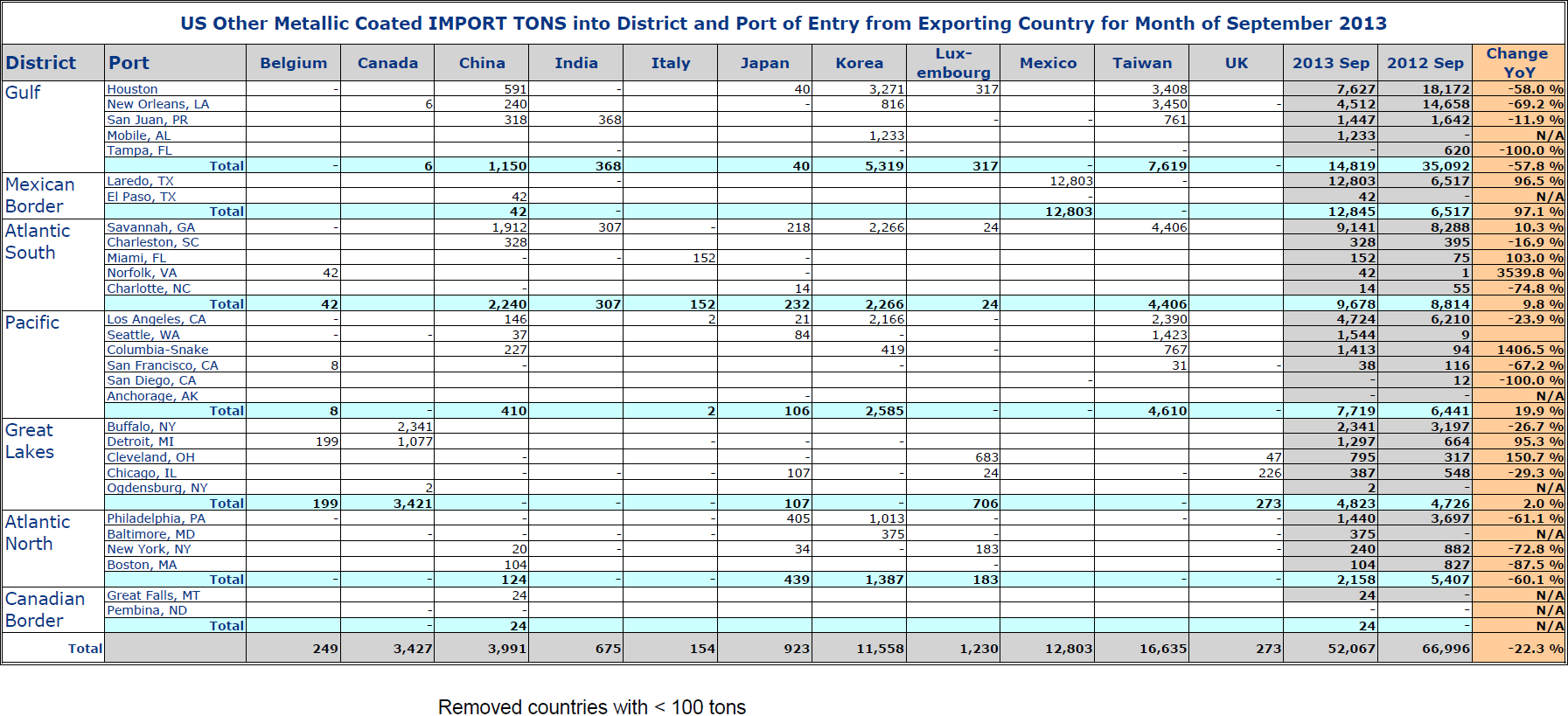Select the Mexico grand total 12,803 cell
The width and height of the screenshot is (1568, 716).
coord(1068,649)
